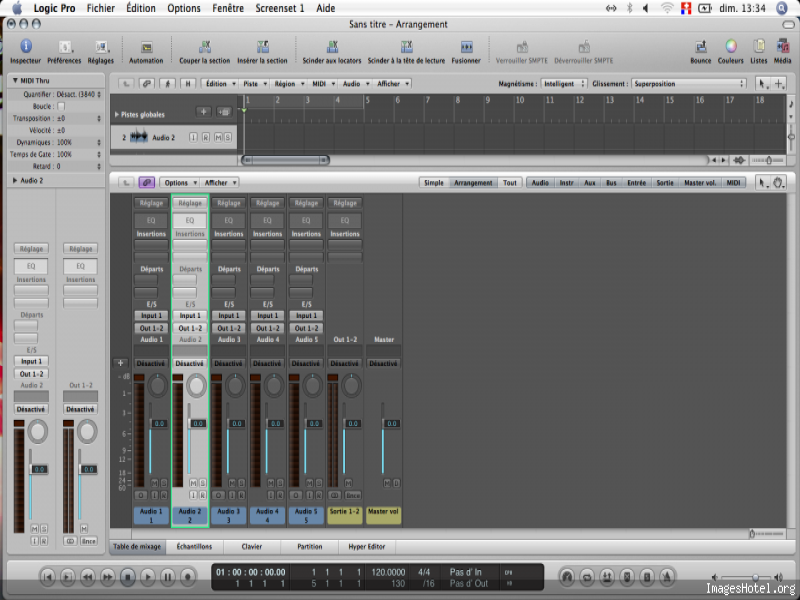Mute the Audio 2 track in arrange
This screenshot has height=600, width=800.
[x=218, y=137]
